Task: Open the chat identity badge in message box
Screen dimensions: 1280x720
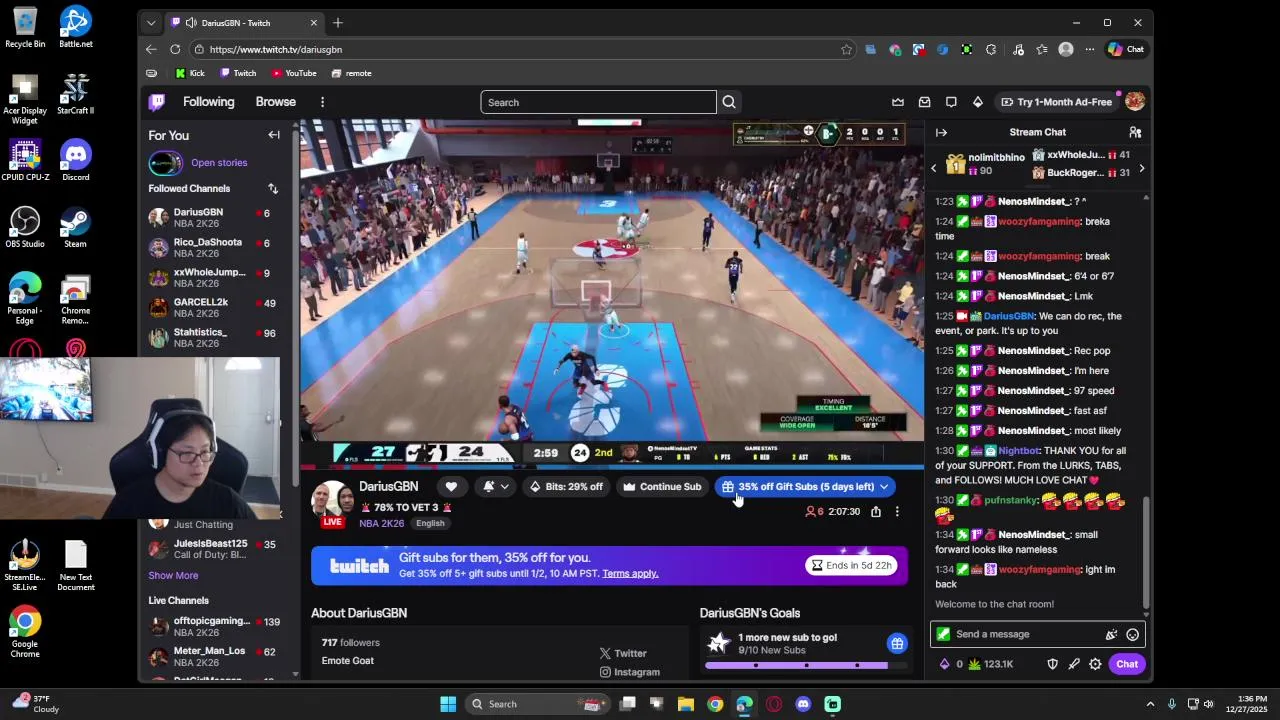Action: click(x=943, y=634)
